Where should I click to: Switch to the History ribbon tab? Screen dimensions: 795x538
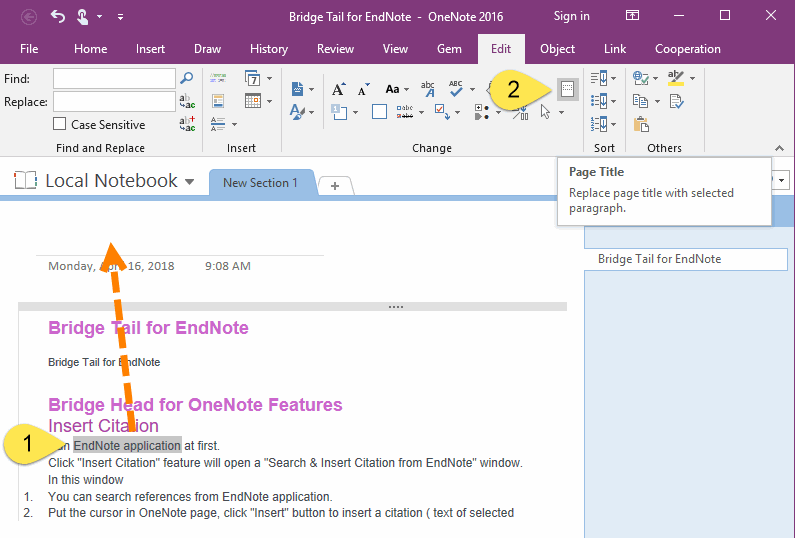(x=269, y=49)
